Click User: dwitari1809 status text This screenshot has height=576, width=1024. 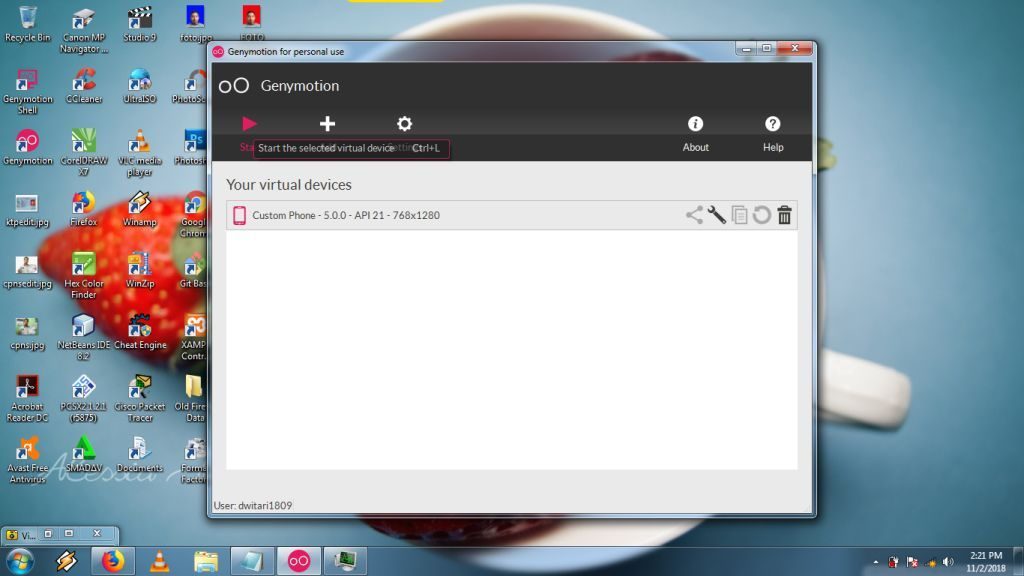pyautogui.click(x=253, y=505)
